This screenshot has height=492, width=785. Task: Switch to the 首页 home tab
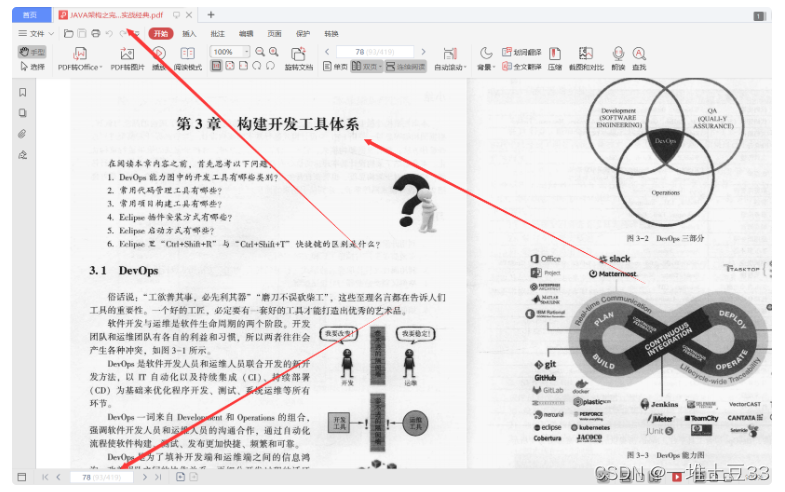[31, 15]
